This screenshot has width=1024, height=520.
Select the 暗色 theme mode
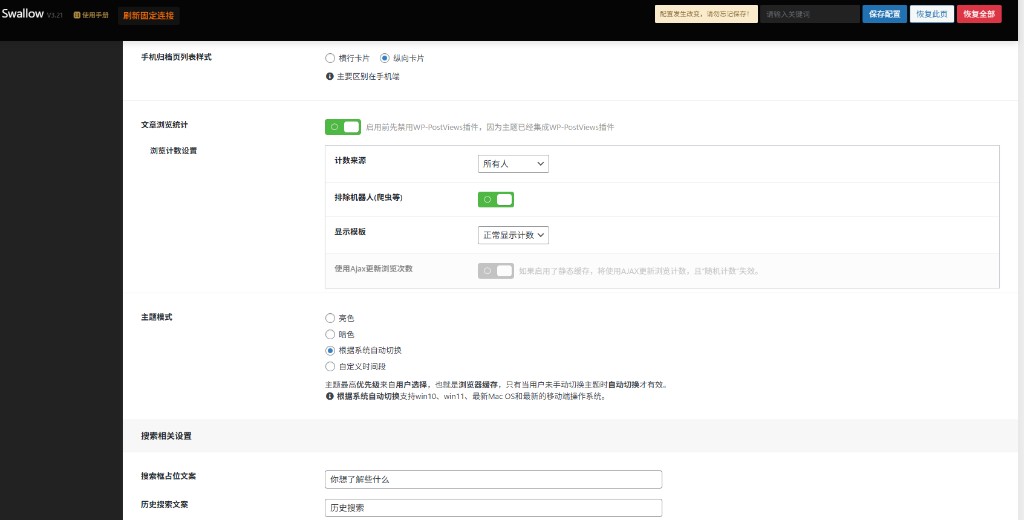pos(331,334)
